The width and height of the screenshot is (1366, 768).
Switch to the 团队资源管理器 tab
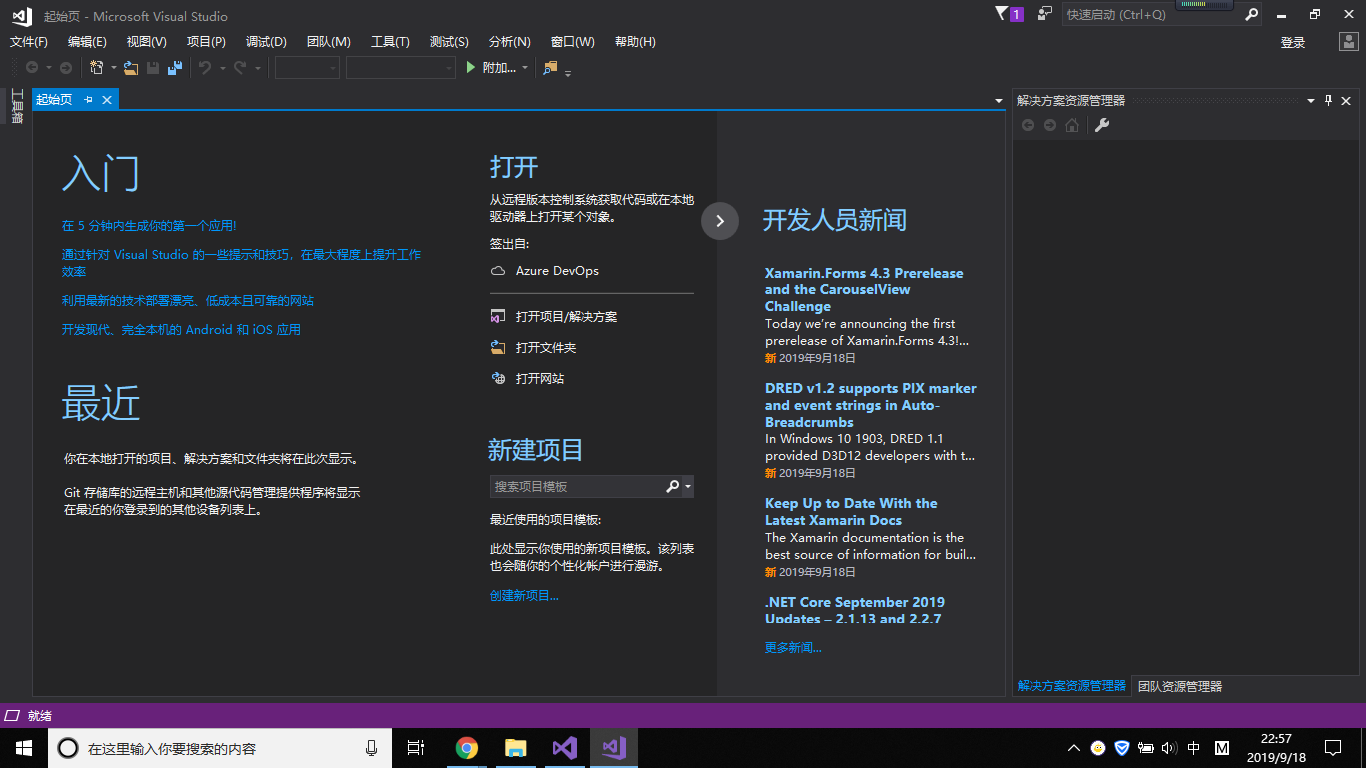click(x=1180, y=686)
